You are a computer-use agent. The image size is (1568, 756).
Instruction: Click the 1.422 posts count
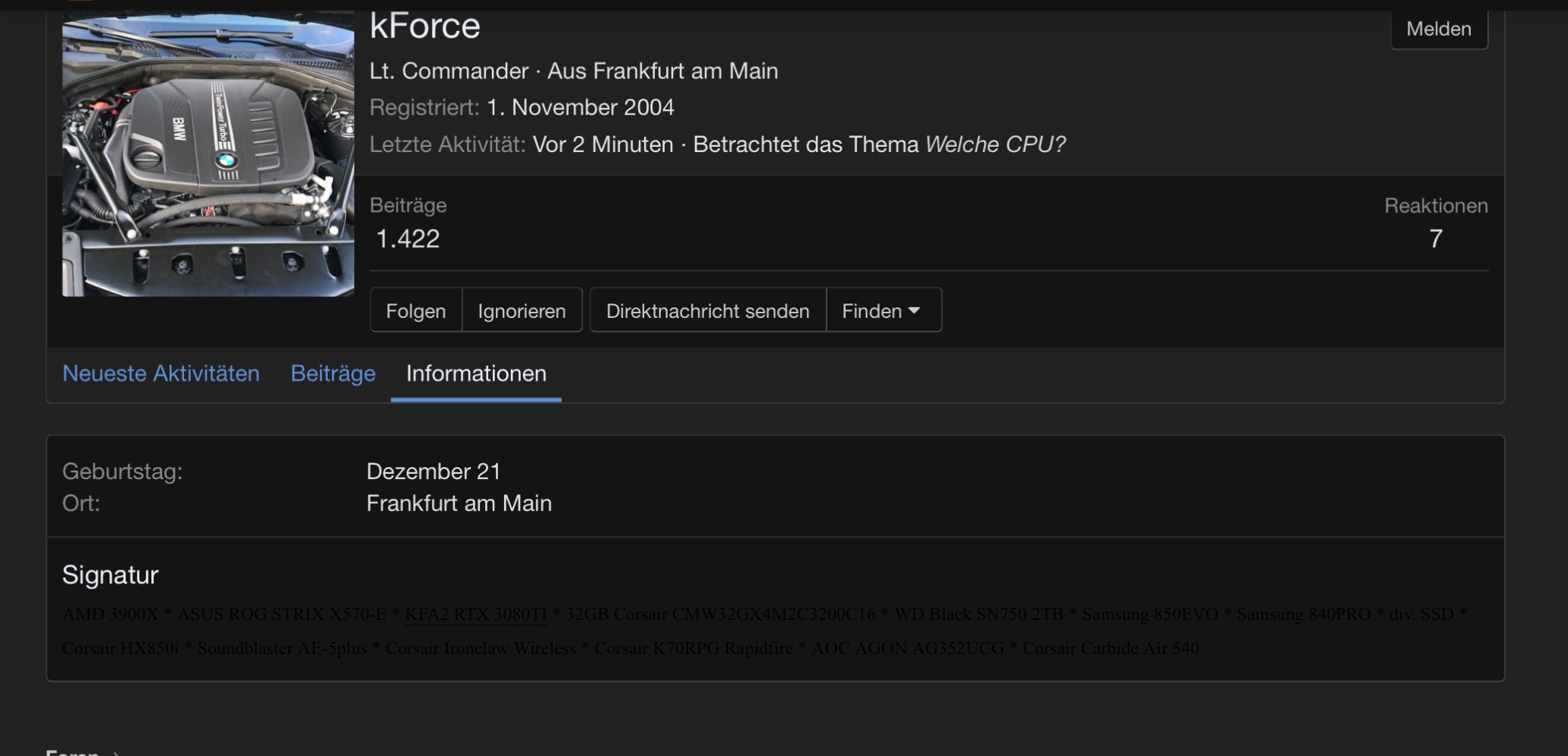[408, 239]
